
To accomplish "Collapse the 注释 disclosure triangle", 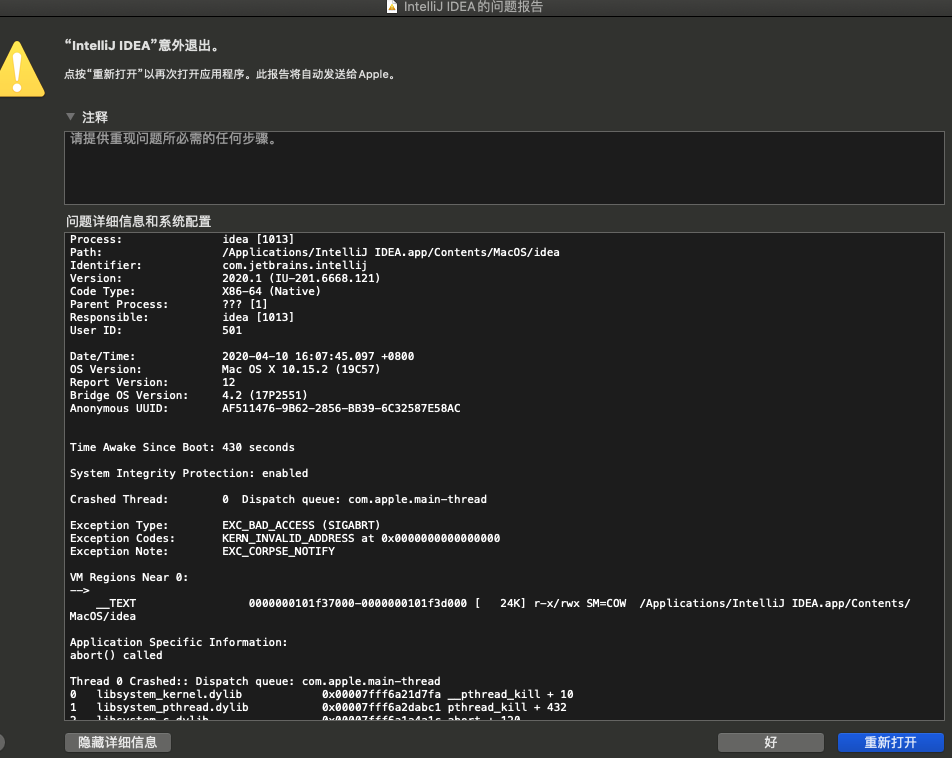I will click(70, 117).
